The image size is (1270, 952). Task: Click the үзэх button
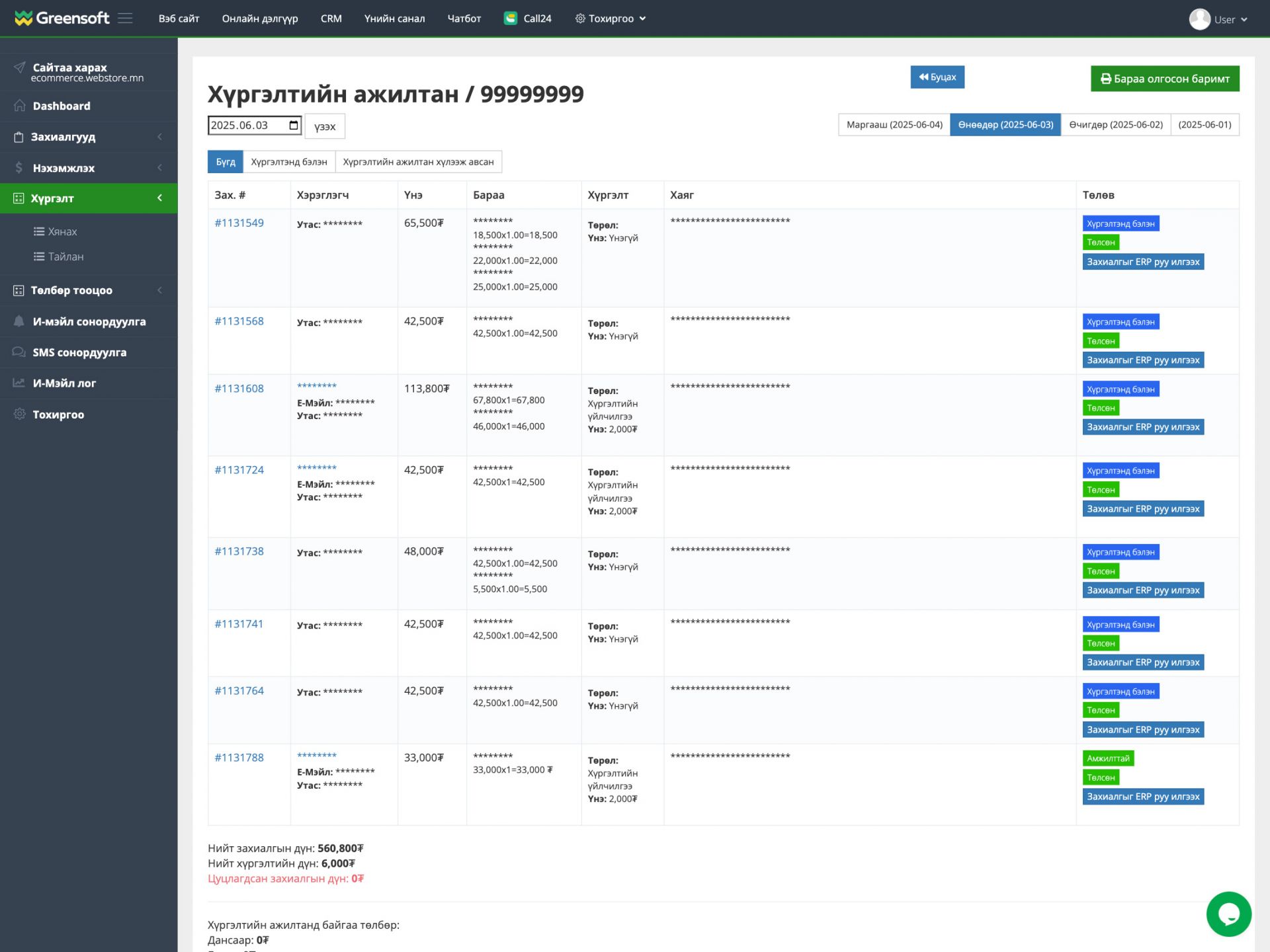[325, 126]
